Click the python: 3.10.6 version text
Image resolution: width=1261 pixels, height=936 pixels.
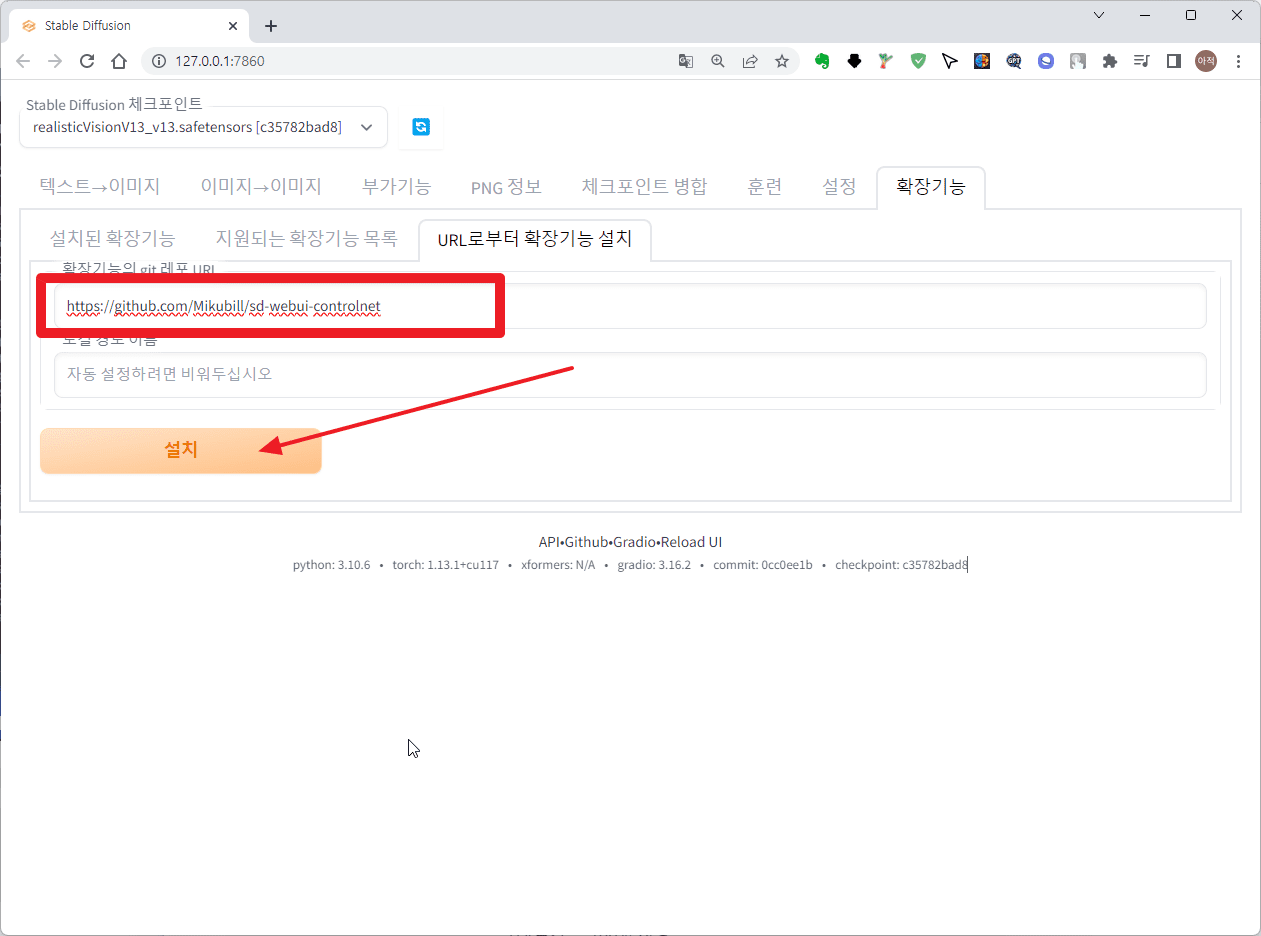[x=331, y=565]
